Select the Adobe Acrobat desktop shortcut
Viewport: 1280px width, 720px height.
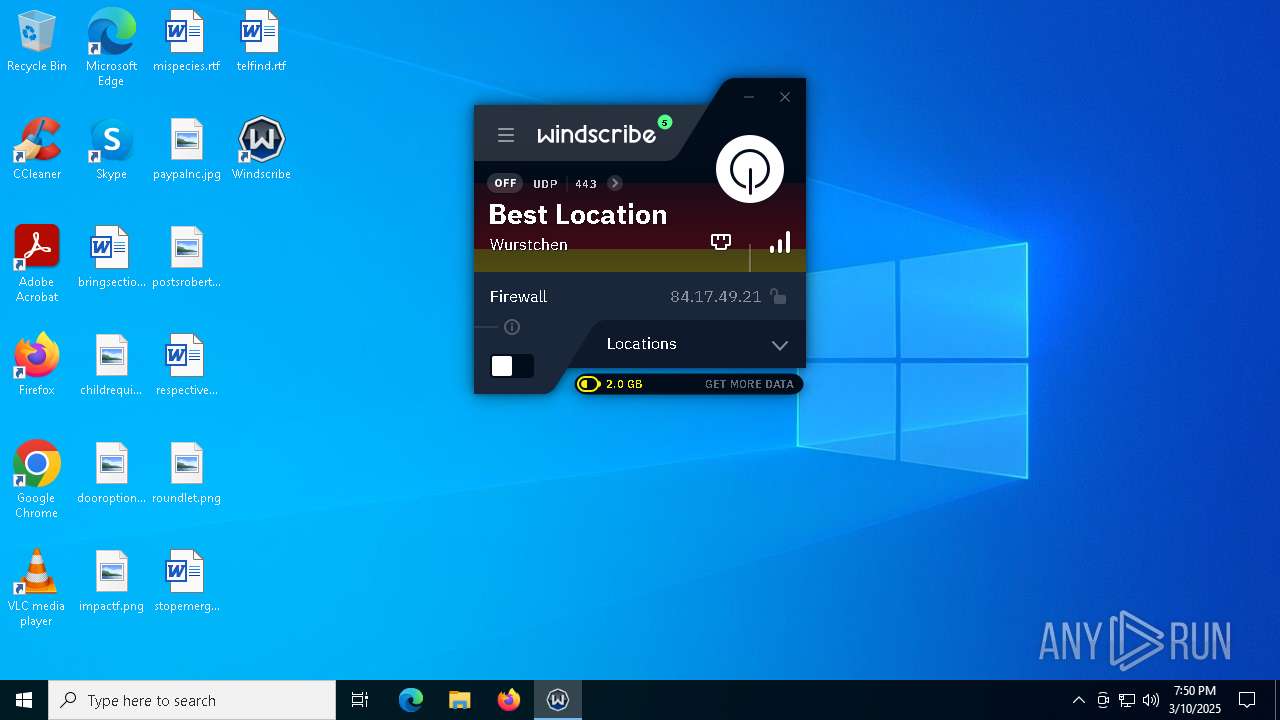[37, 264]
